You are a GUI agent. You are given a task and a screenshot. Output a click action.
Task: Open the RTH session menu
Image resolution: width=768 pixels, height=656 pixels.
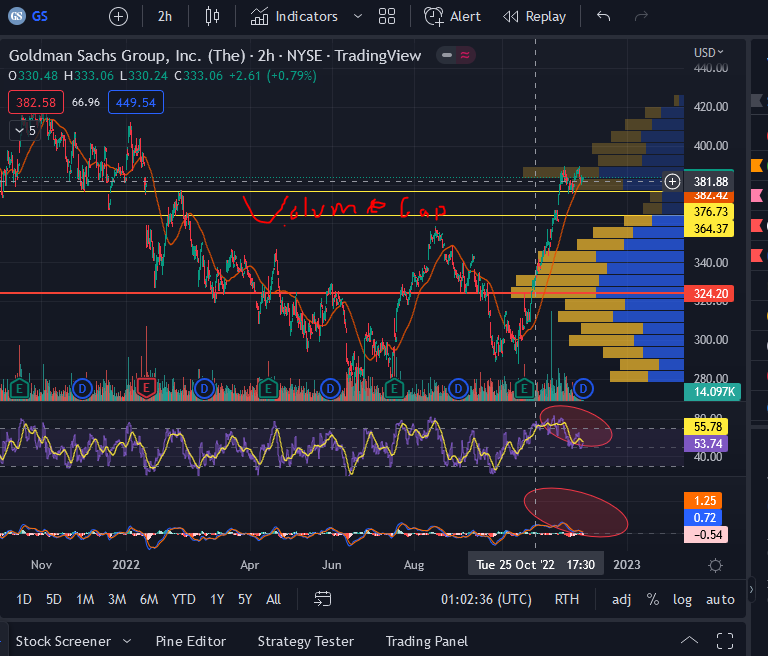(x=567, y=599)
